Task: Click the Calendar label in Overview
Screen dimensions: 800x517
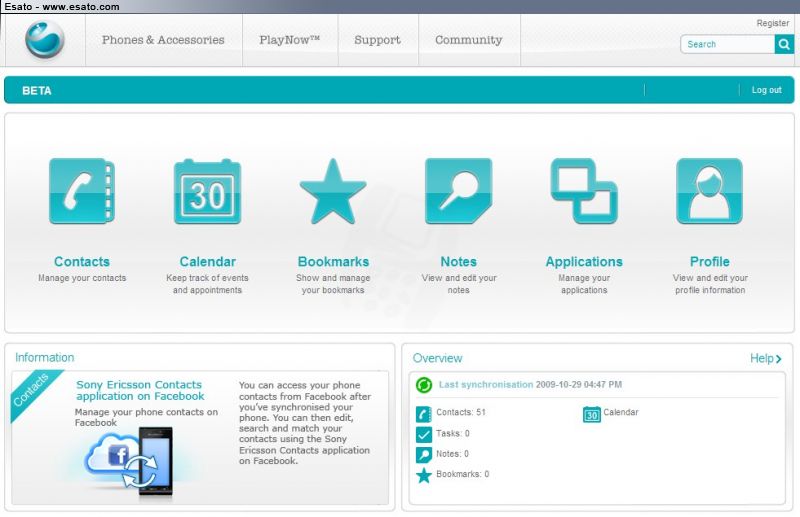Action: click(620, 412)
